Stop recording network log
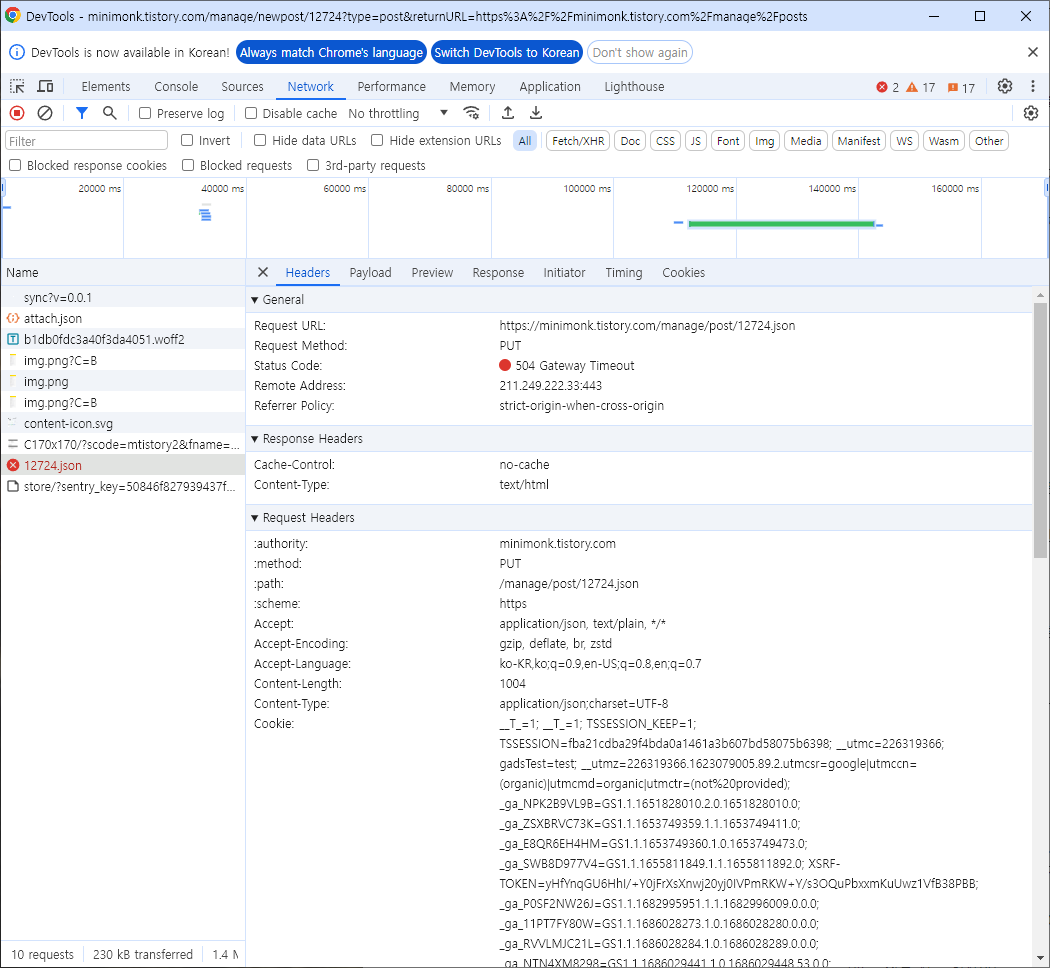This screenshot has height=968, width=1050. tap(17, 113)
